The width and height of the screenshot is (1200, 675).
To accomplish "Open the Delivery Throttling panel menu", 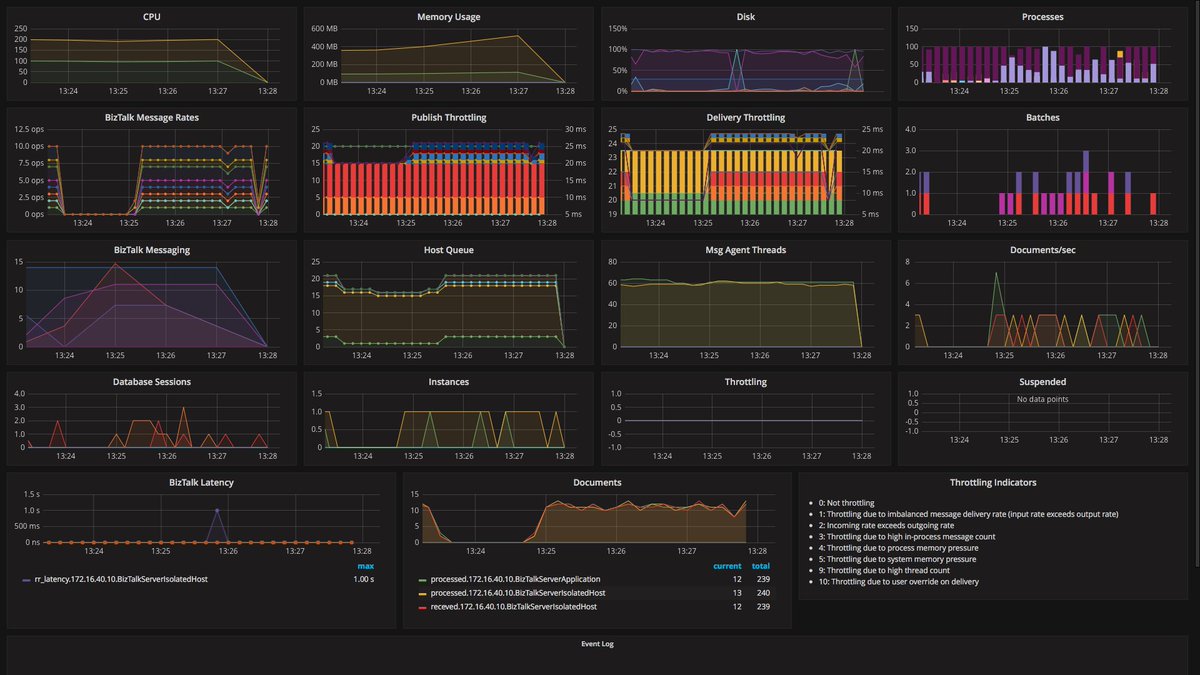I will [x=746, y=117].
